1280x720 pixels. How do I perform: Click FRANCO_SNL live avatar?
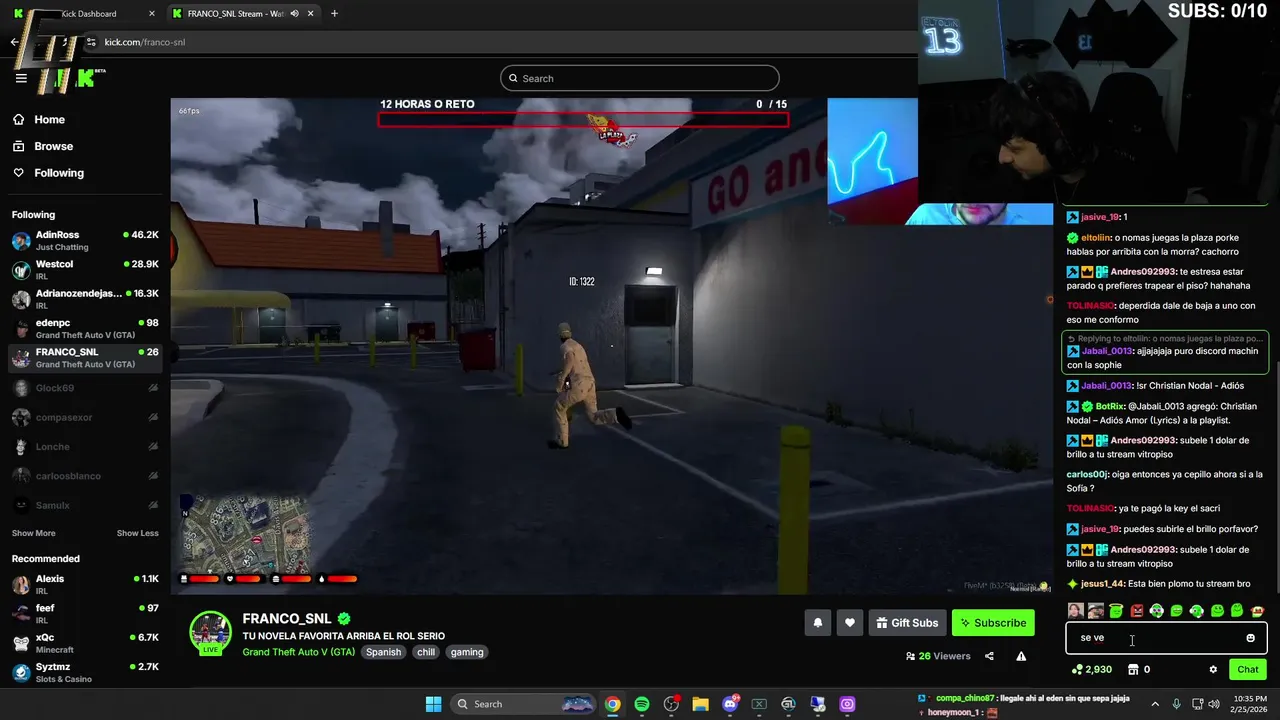pos(211,633)
